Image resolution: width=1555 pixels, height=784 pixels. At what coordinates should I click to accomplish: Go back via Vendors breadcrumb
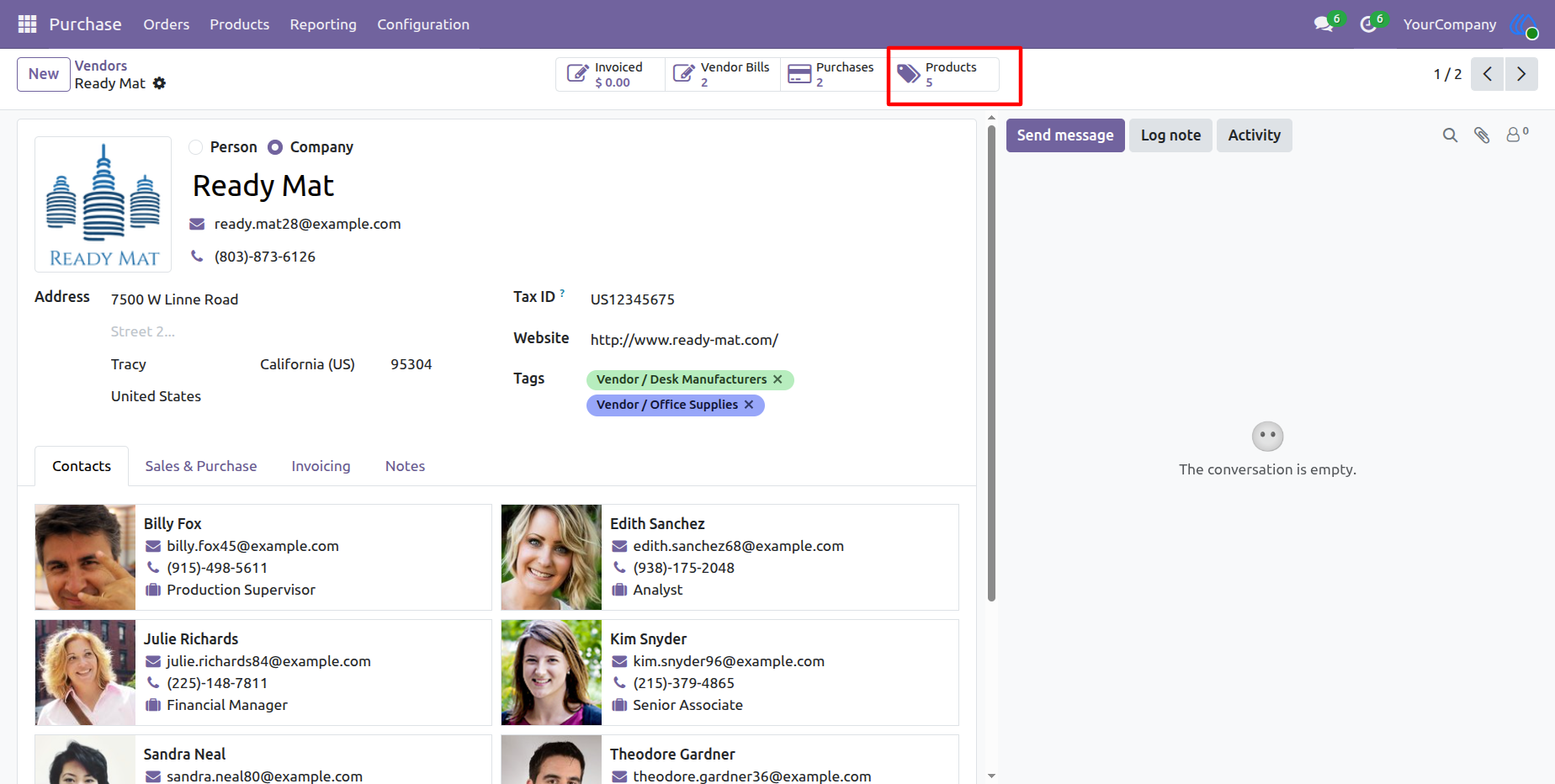coord(101,66)
